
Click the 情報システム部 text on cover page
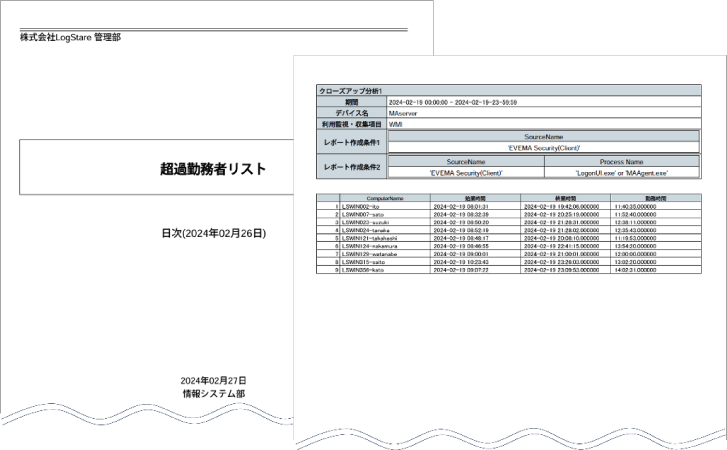(x=213, y=394)
